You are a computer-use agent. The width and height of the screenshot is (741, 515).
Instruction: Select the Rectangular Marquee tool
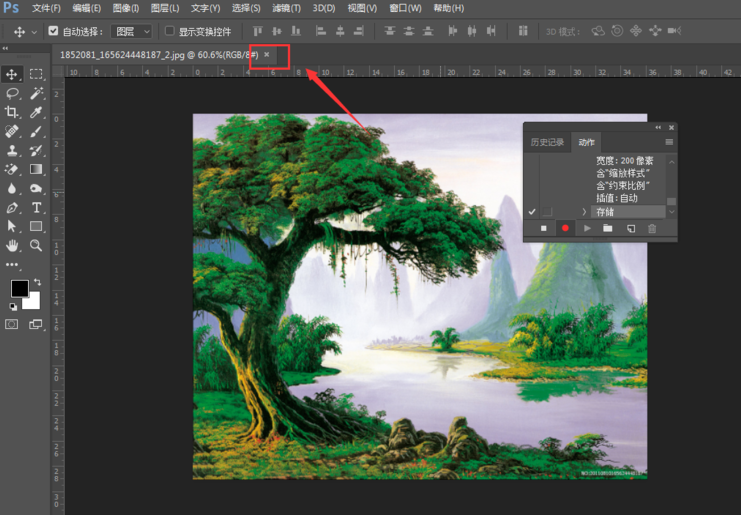(36, 74)
